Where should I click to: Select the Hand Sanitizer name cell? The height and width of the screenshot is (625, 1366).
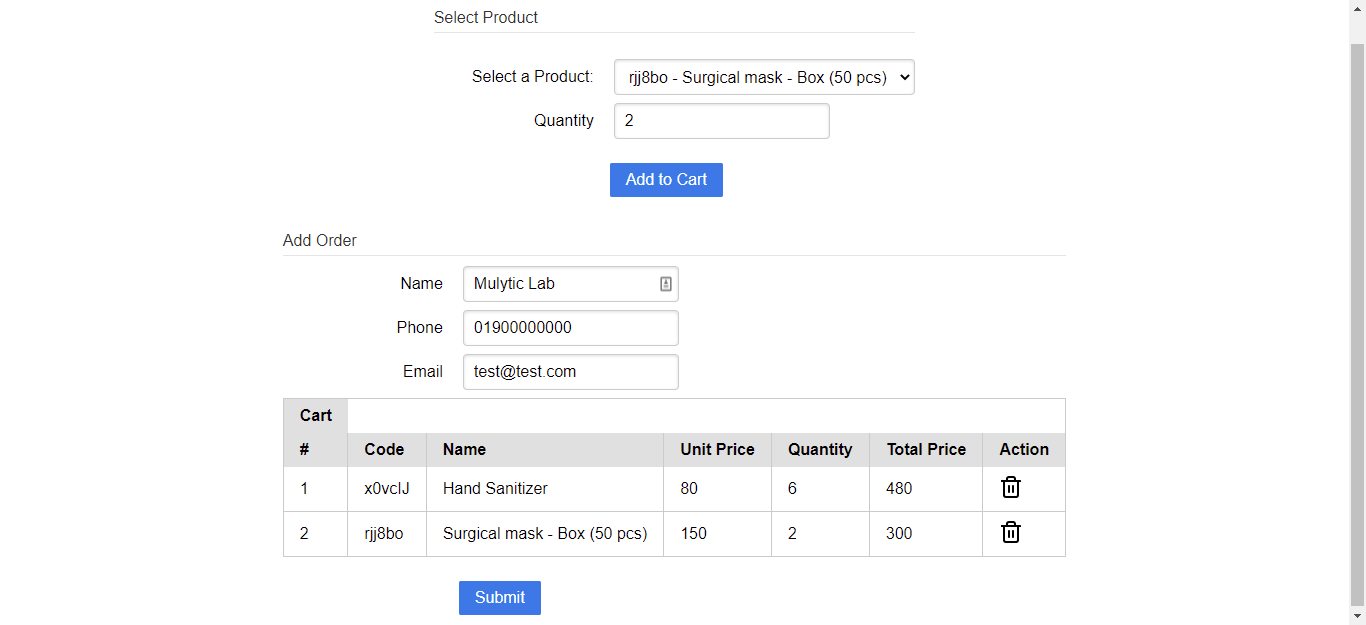click(495, 489)
